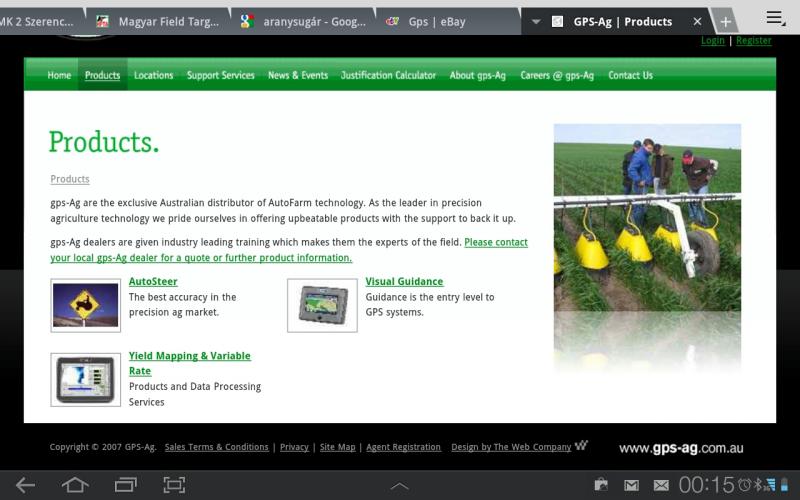800x500 pixels.
Task: Open the Support Services menu item
Action: click(220, 75)
